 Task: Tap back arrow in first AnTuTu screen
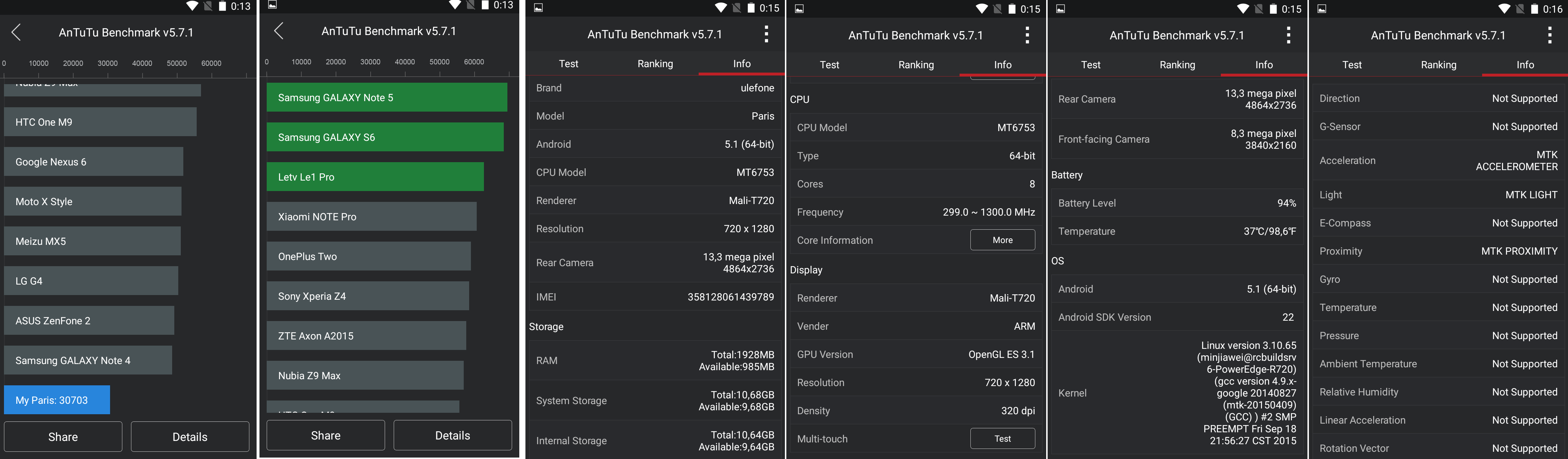point(17,32)
